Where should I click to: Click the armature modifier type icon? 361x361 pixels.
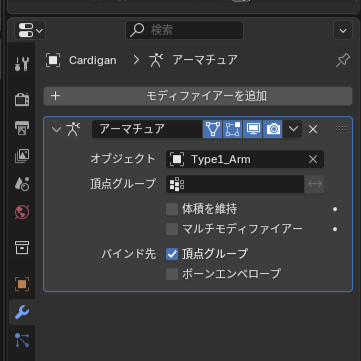pyautogui.click(x=73, y=129)
